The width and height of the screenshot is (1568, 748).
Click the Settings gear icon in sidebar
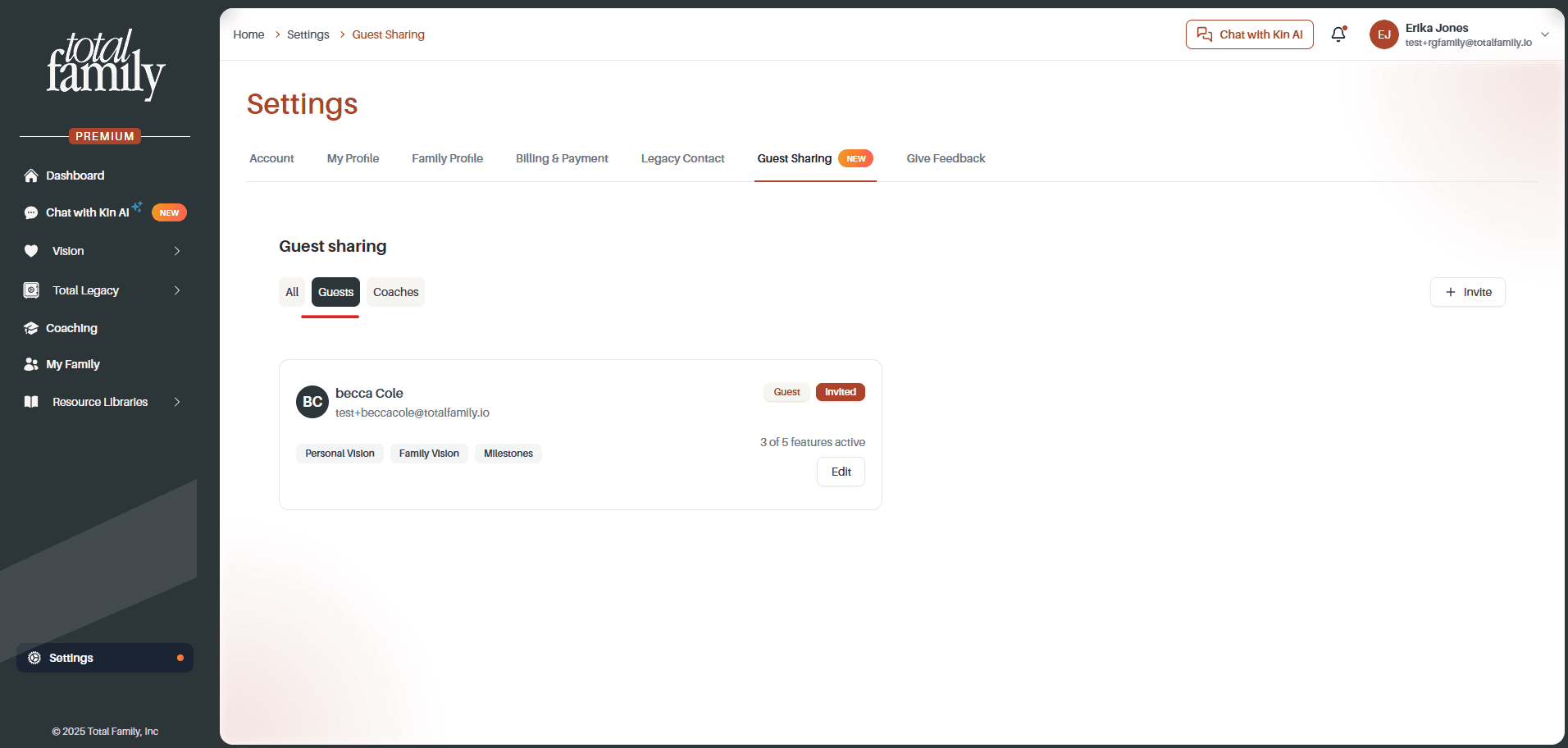click(x=34, y=658)
